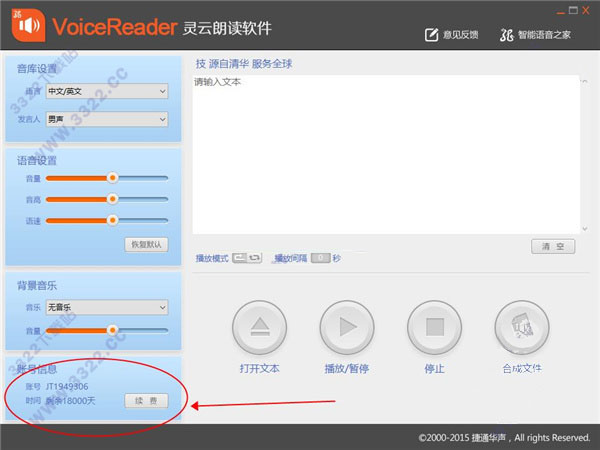Open the 语音 language dropdown 中文/英文
This screenshot has height=450, width=600.
point(107,91)
